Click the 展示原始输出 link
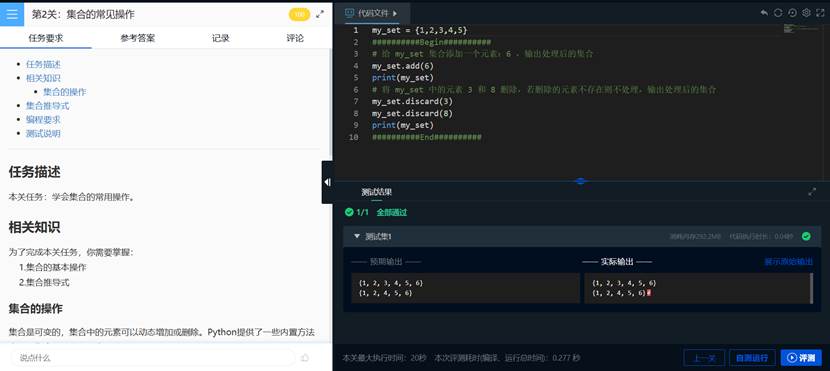 click(789, 261)
